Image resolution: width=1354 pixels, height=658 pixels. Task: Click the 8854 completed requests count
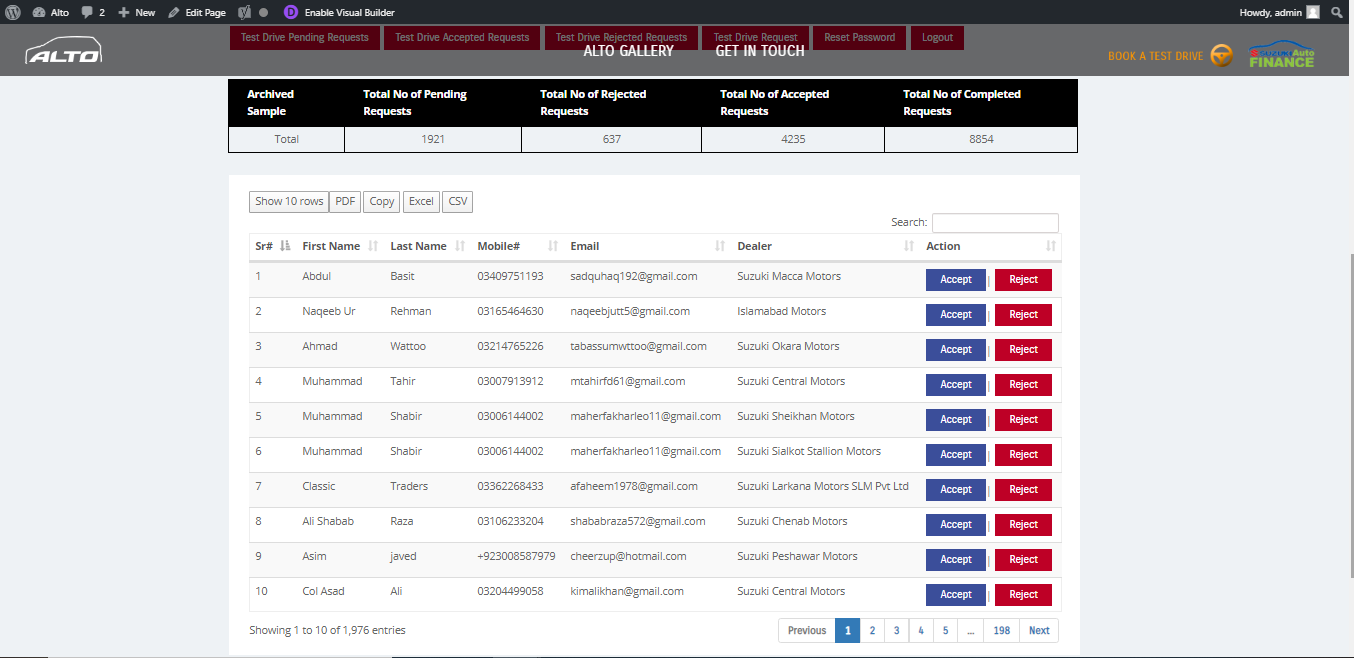click(981, 139)
